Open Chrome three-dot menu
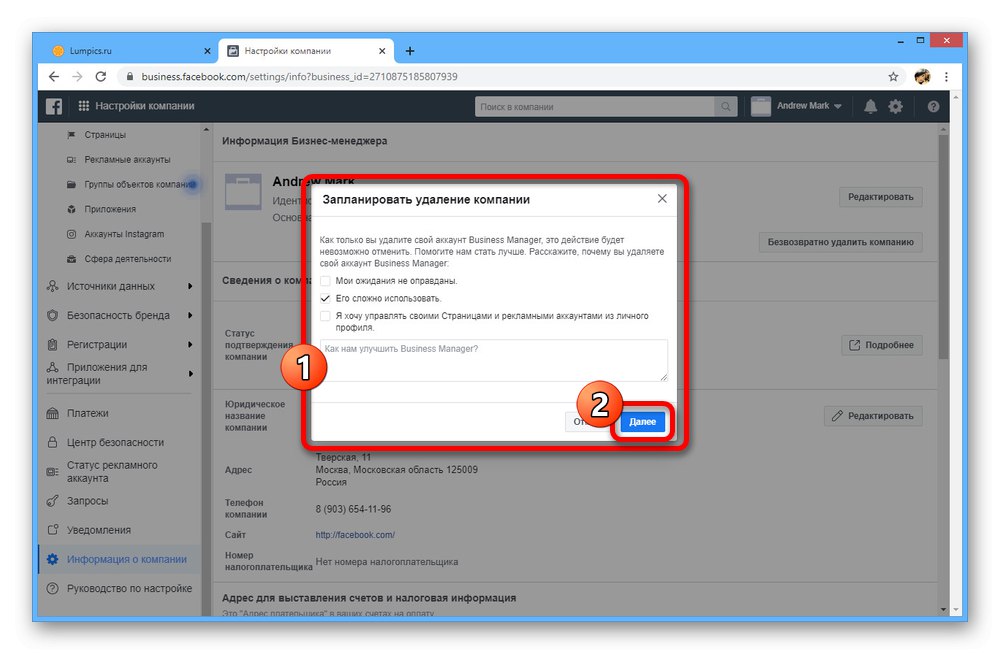This screenshot has height=654, width=1000. [946, 77]
